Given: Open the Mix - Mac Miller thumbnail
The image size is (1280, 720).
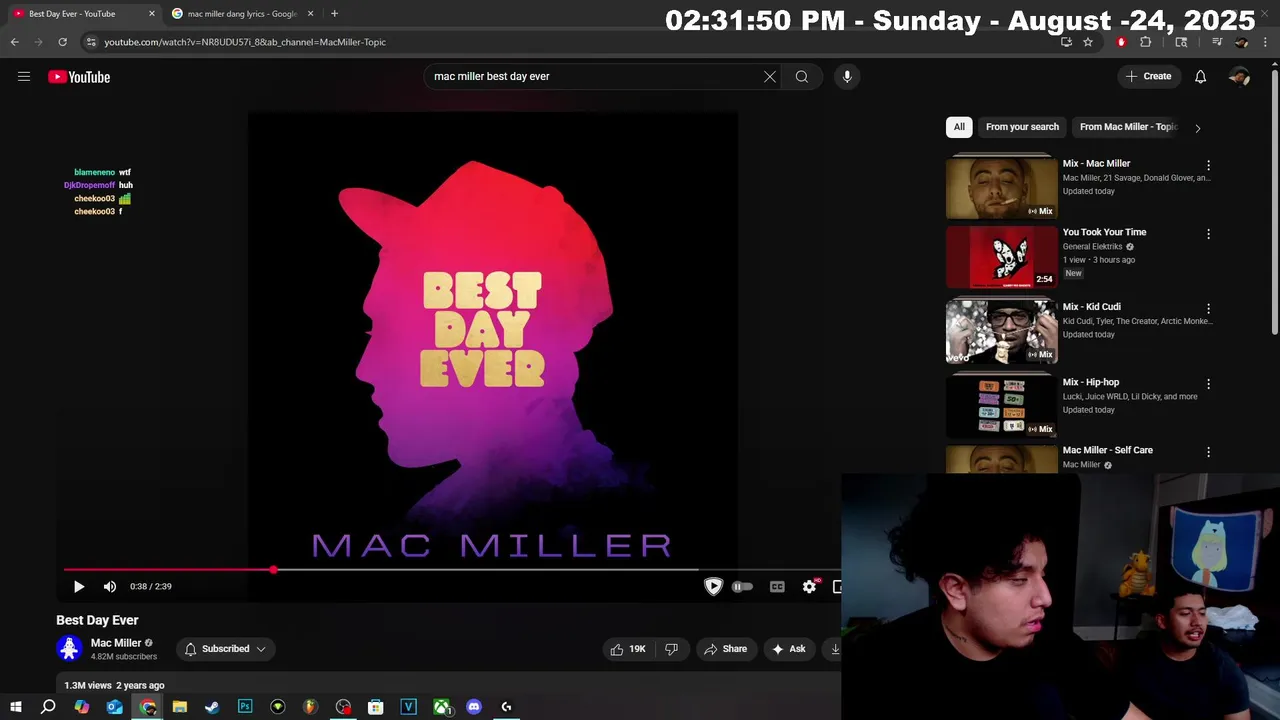Looking at the screenshot, I should [1001, 187].
